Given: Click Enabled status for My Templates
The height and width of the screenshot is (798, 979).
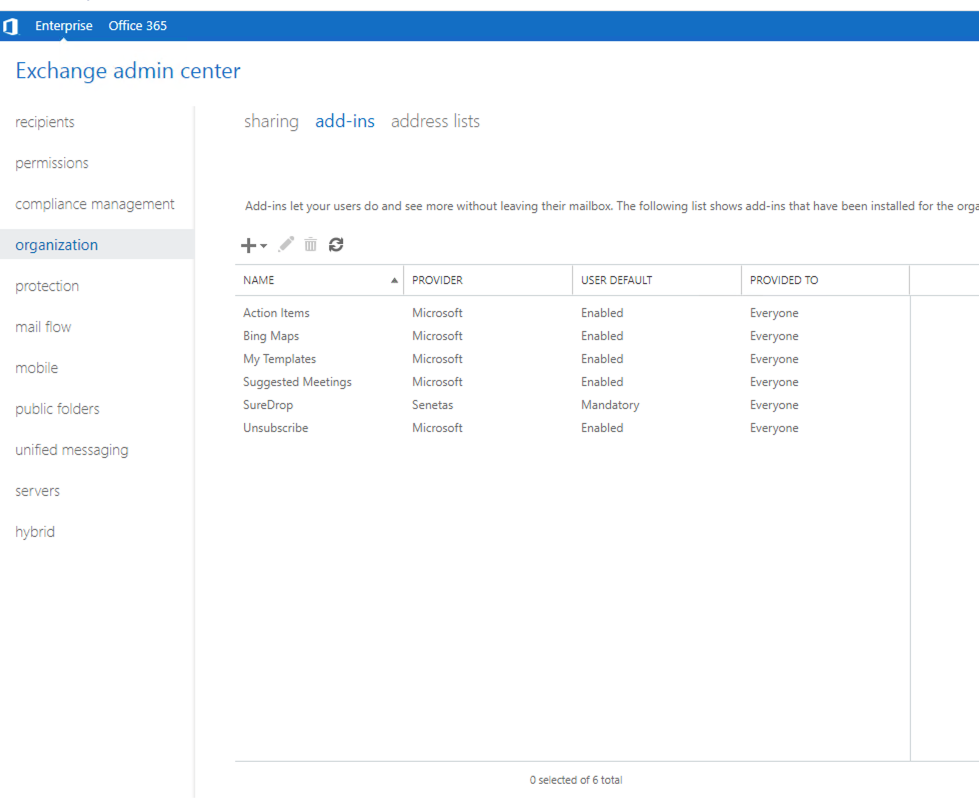Looking at the screenshot, I should coord(602,359).
